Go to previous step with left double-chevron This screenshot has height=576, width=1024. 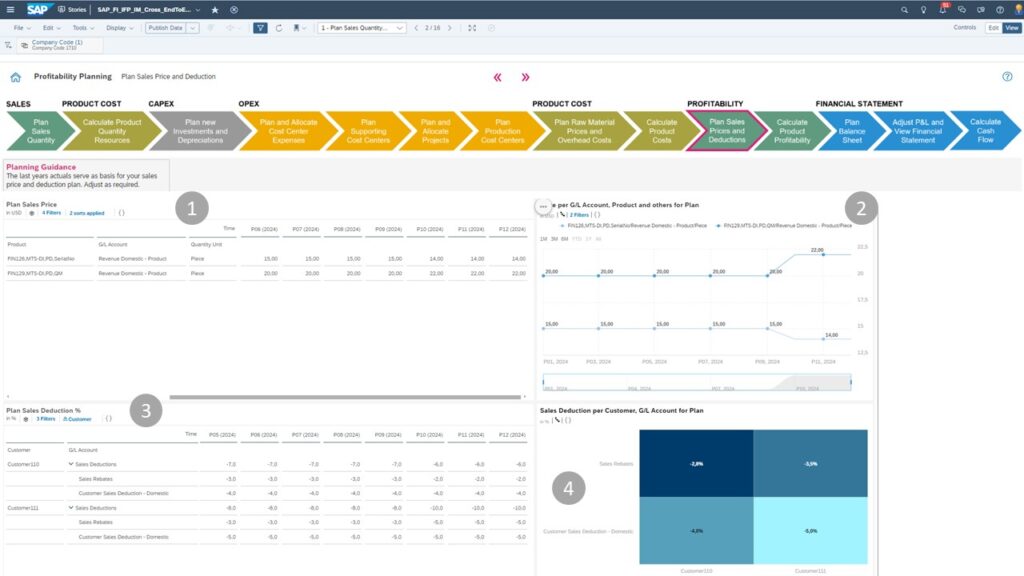(498, 77)
